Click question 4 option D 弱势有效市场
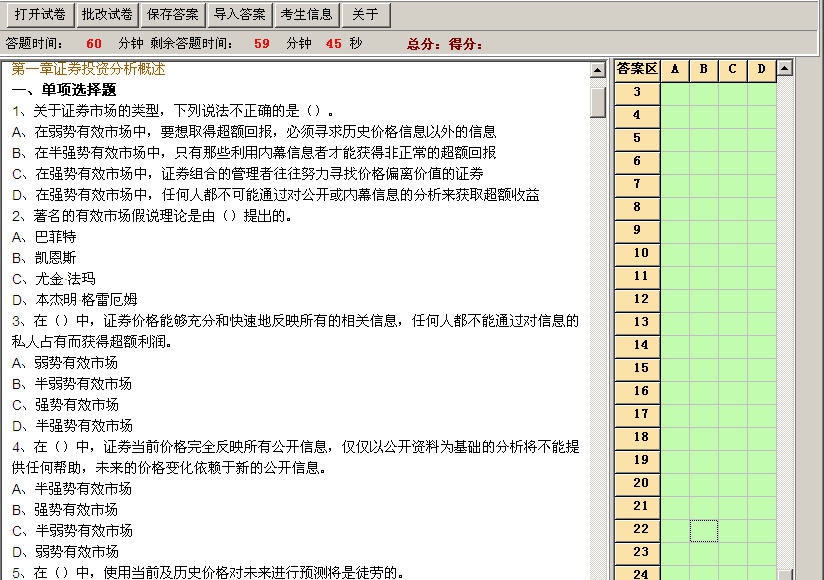Viewport: 824px width, 580px height. [77, 552]
